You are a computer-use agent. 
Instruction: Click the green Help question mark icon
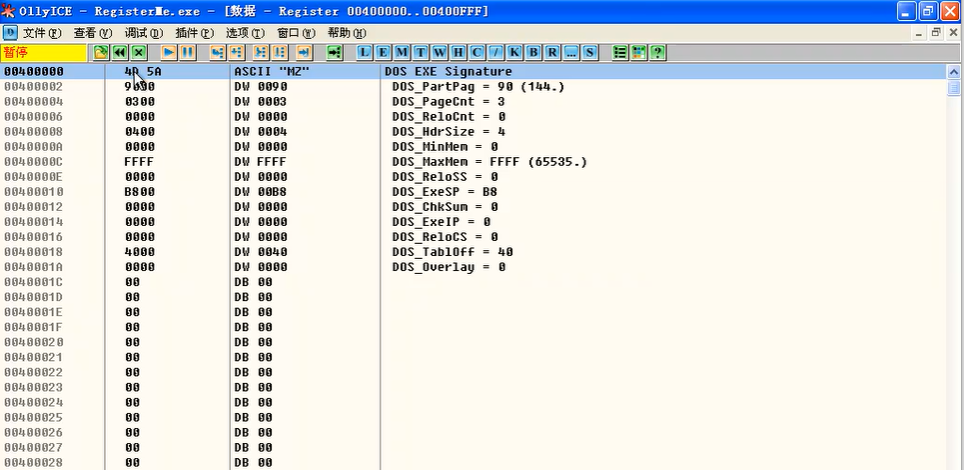658,53
